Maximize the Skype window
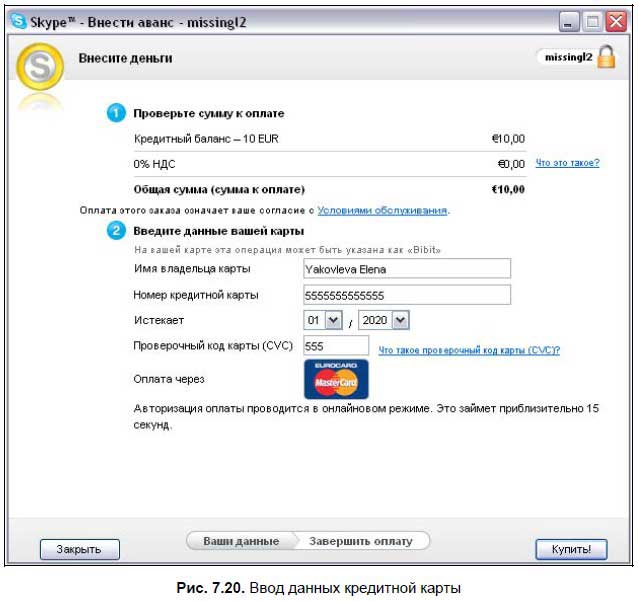This screenshot has width=638, height=601. (x=593, y=20)
